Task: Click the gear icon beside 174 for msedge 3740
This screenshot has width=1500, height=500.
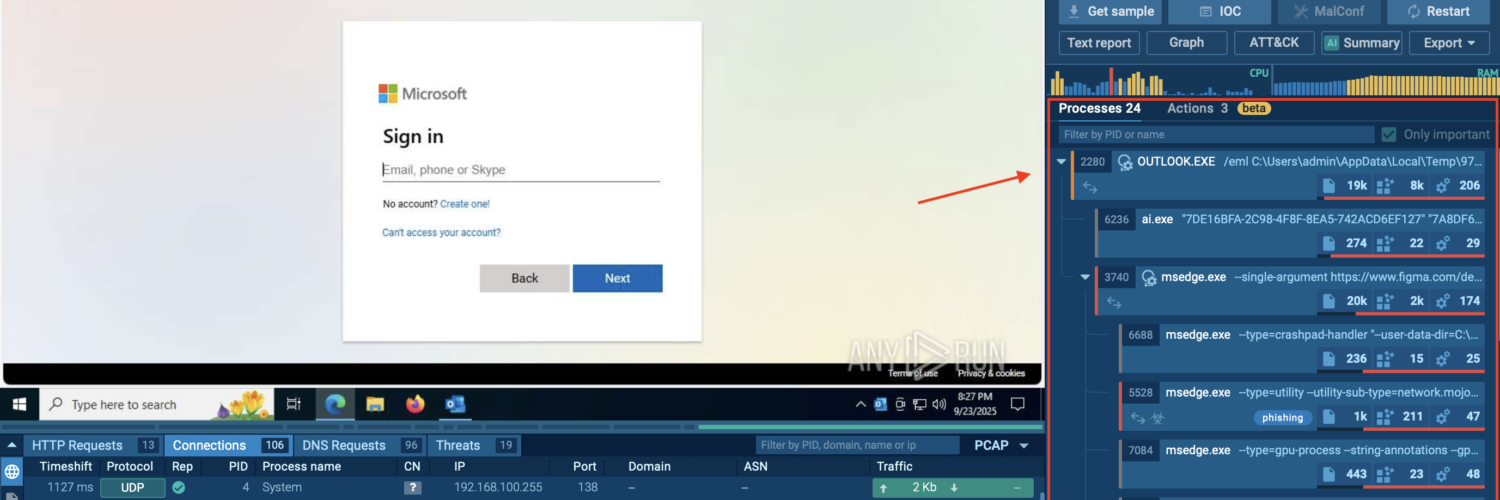Action: (1442, 301)
